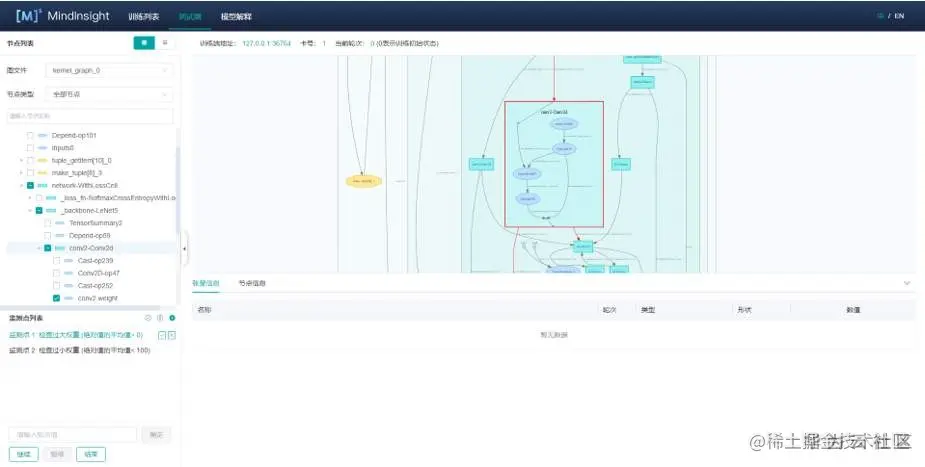Select watchpoint 1 过大权重 check
This screenshot has width=925, height=467.
point(76,335)
